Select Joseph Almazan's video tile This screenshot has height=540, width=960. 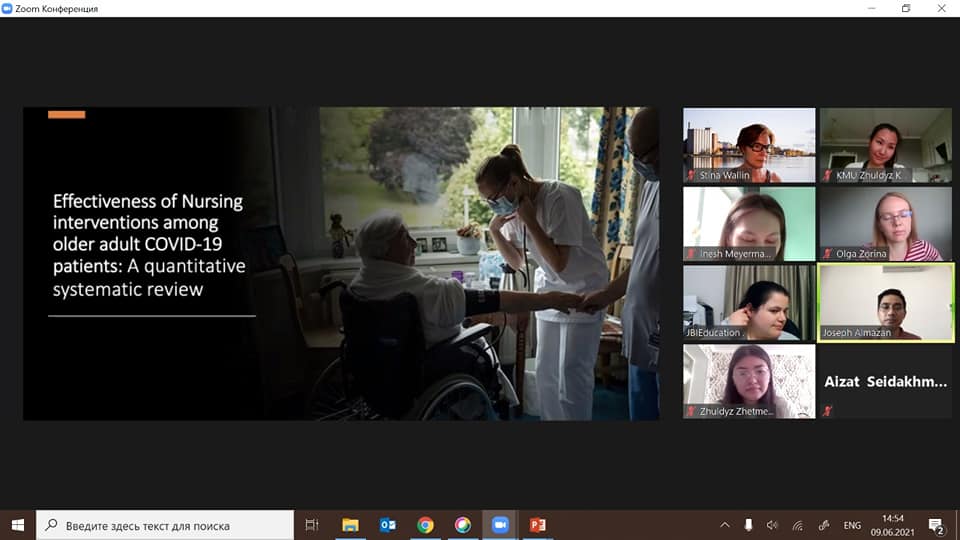coord(886,302)
